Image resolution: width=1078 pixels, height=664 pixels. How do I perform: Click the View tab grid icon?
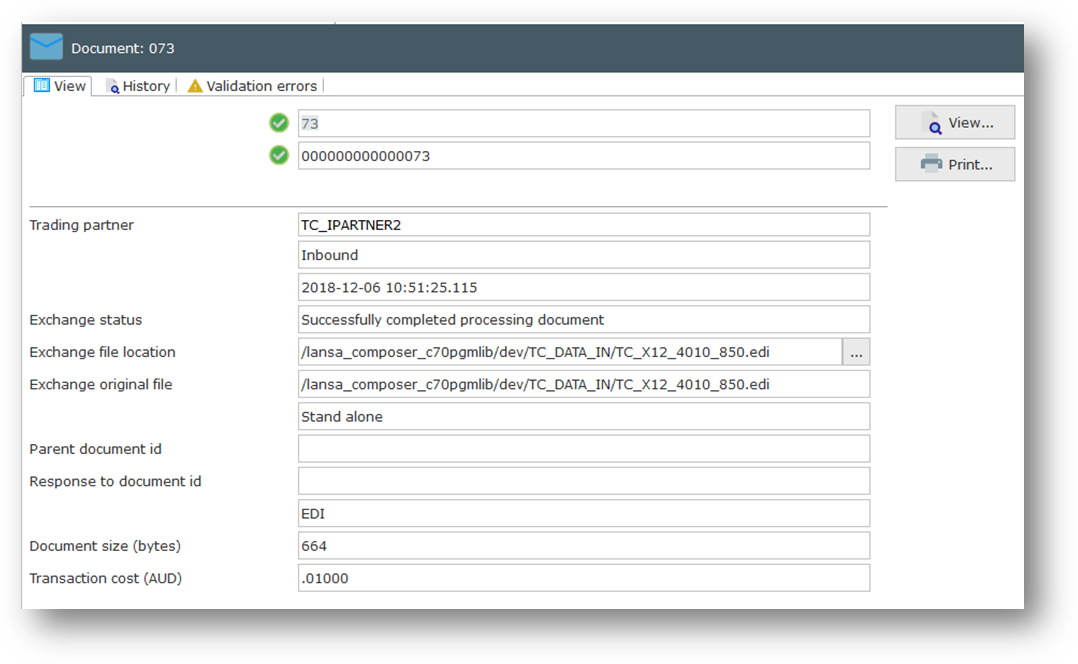pyautogui.click(x=42, y=86)
